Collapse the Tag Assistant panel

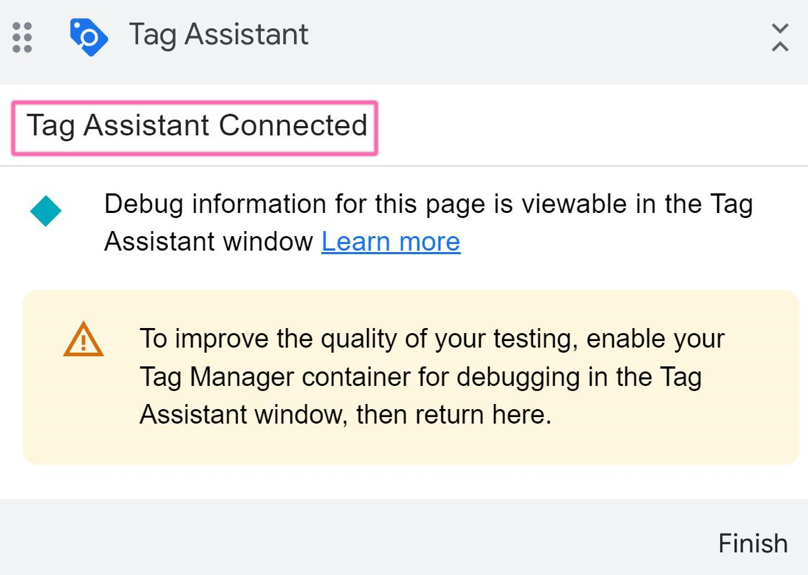(x=780, y=37)
